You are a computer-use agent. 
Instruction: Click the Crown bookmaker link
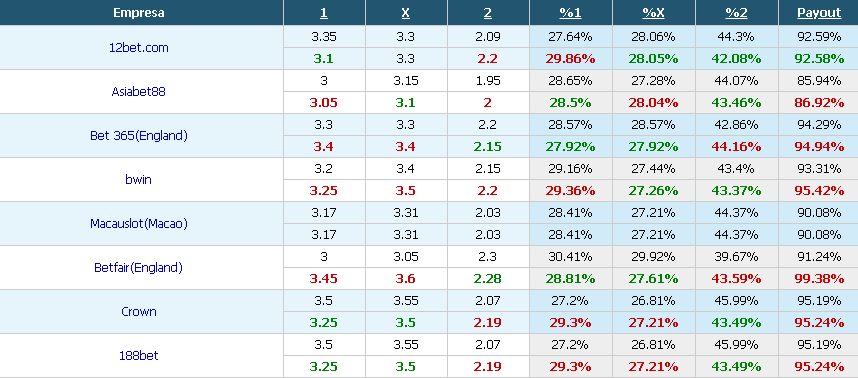pos(138,312)
